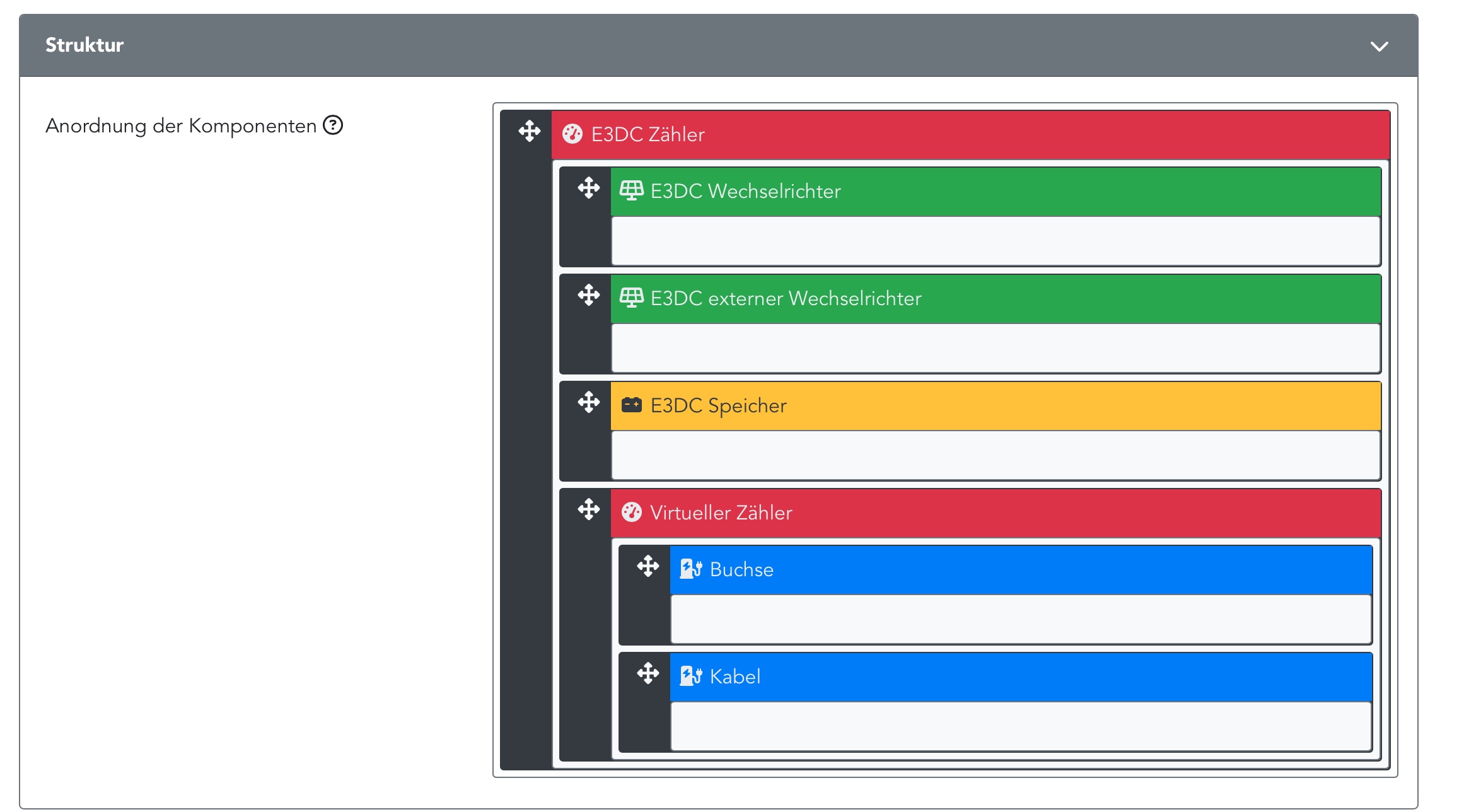Screen dimensions: 1464x812
Task: Click the move handle of E3DC Wechselrichter
Action: coord(588,188)
